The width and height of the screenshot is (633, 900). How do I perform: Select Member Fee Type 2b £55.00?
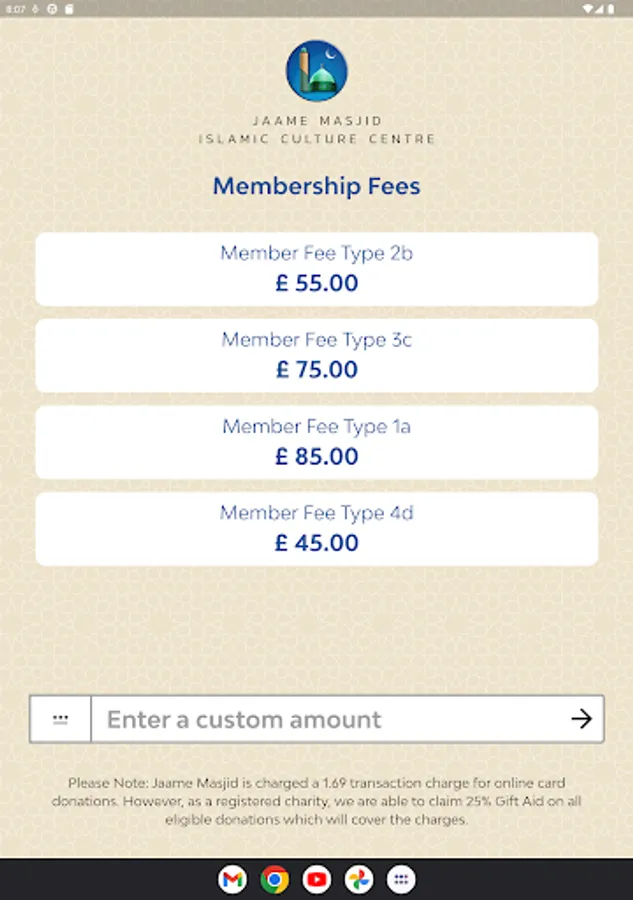point(316,269)
